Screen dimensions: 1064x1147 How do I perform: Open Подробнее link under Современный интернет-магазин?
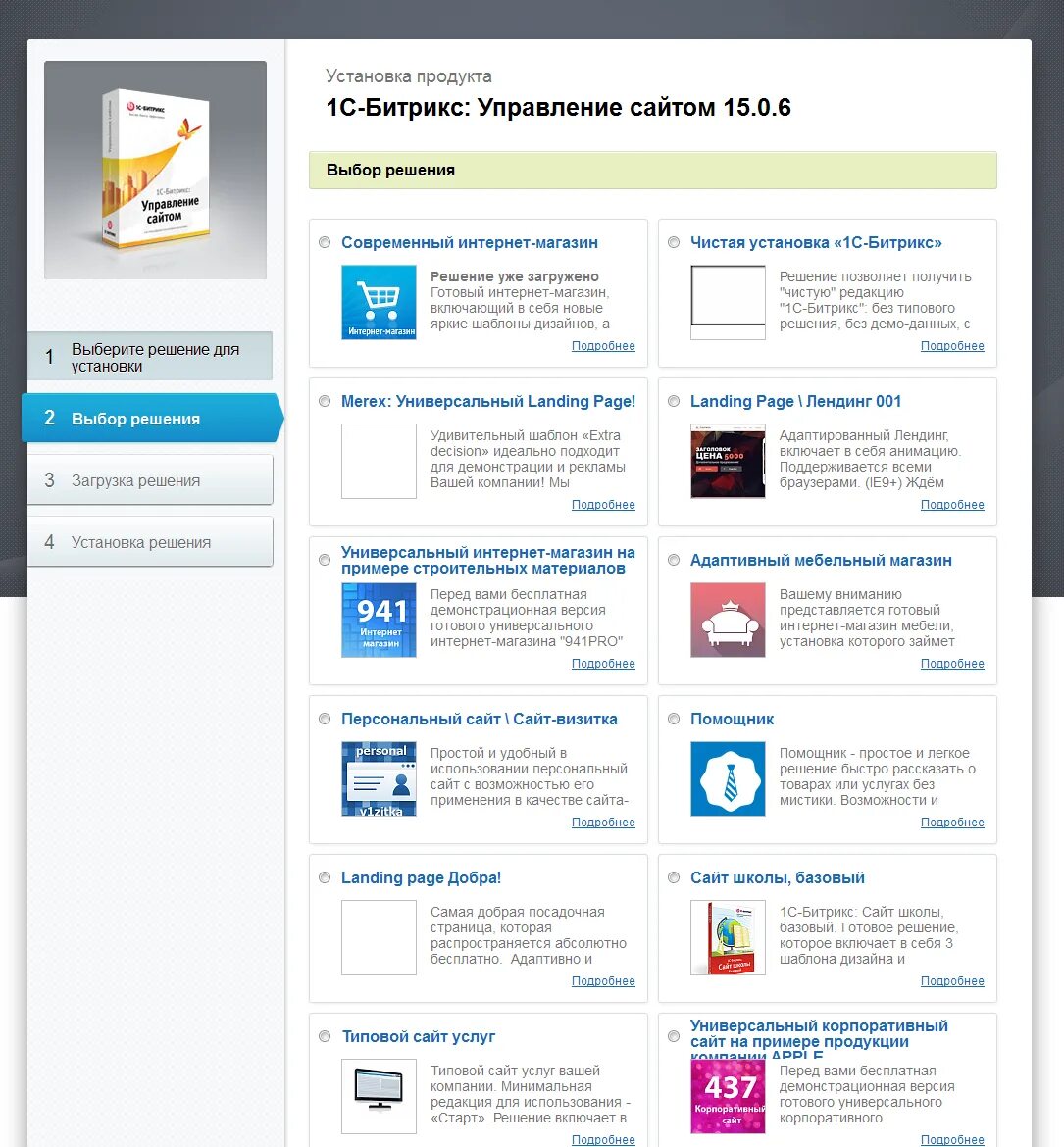(603, 346)
